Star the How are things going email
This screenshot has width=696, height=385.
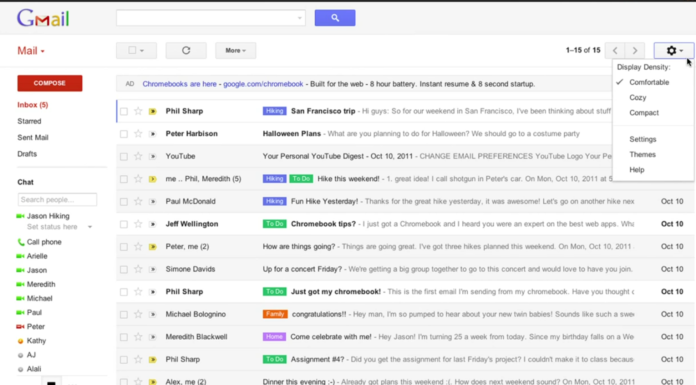[x=138, y=246]
